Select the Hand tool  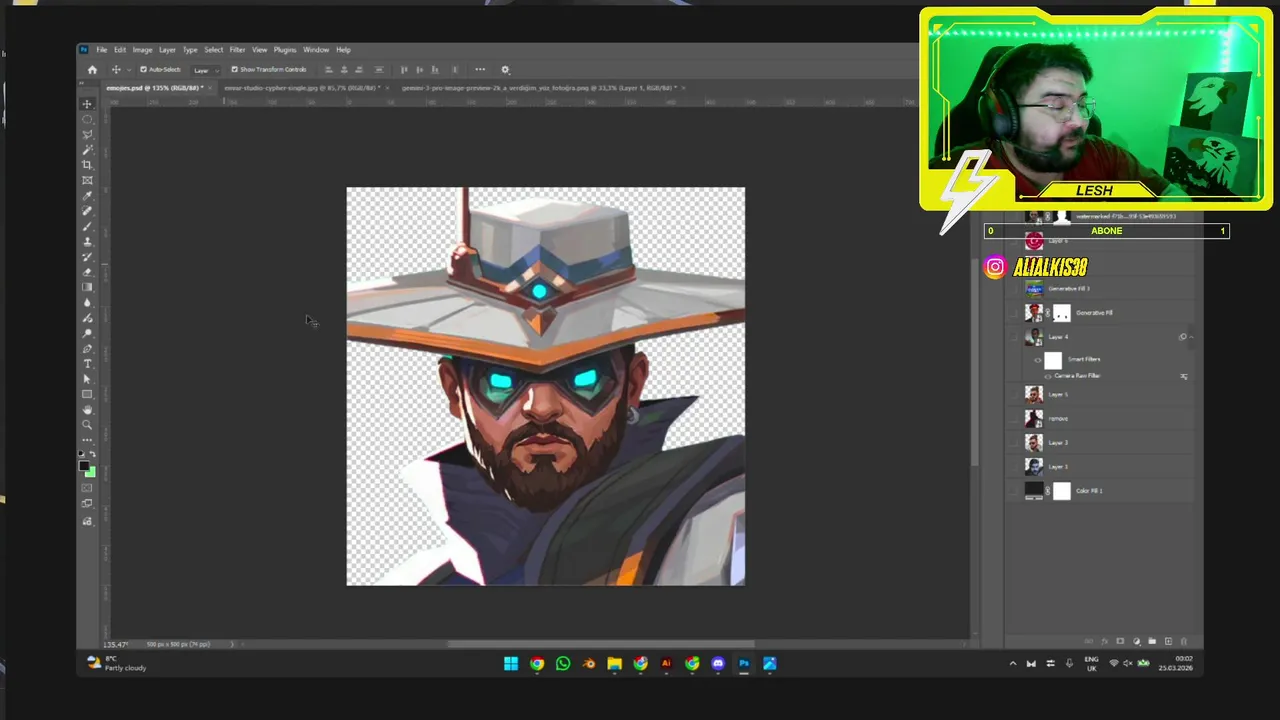87,410
